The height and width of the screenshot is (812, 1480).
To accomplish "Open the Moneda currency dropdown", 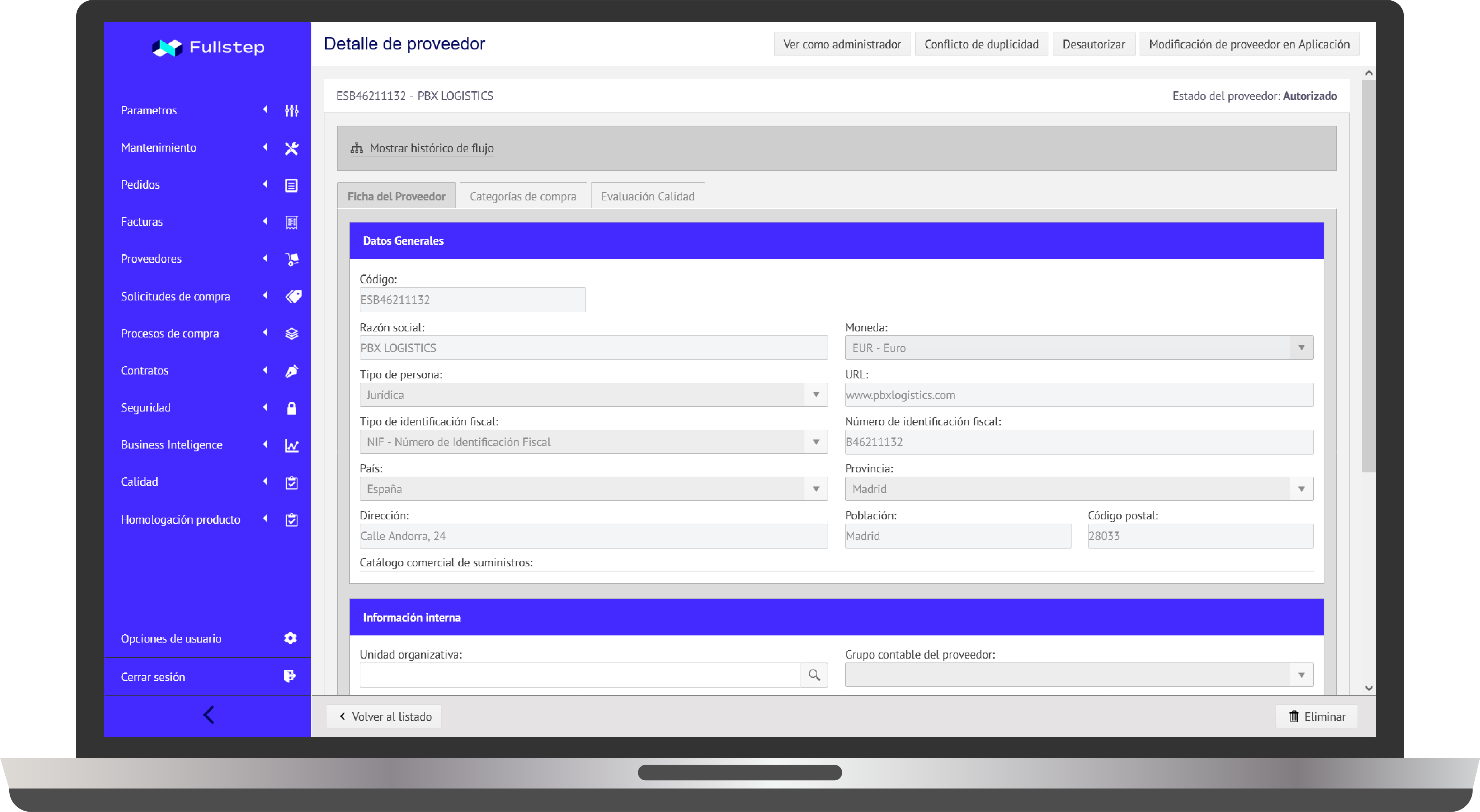I will [x=1301, y=347].
